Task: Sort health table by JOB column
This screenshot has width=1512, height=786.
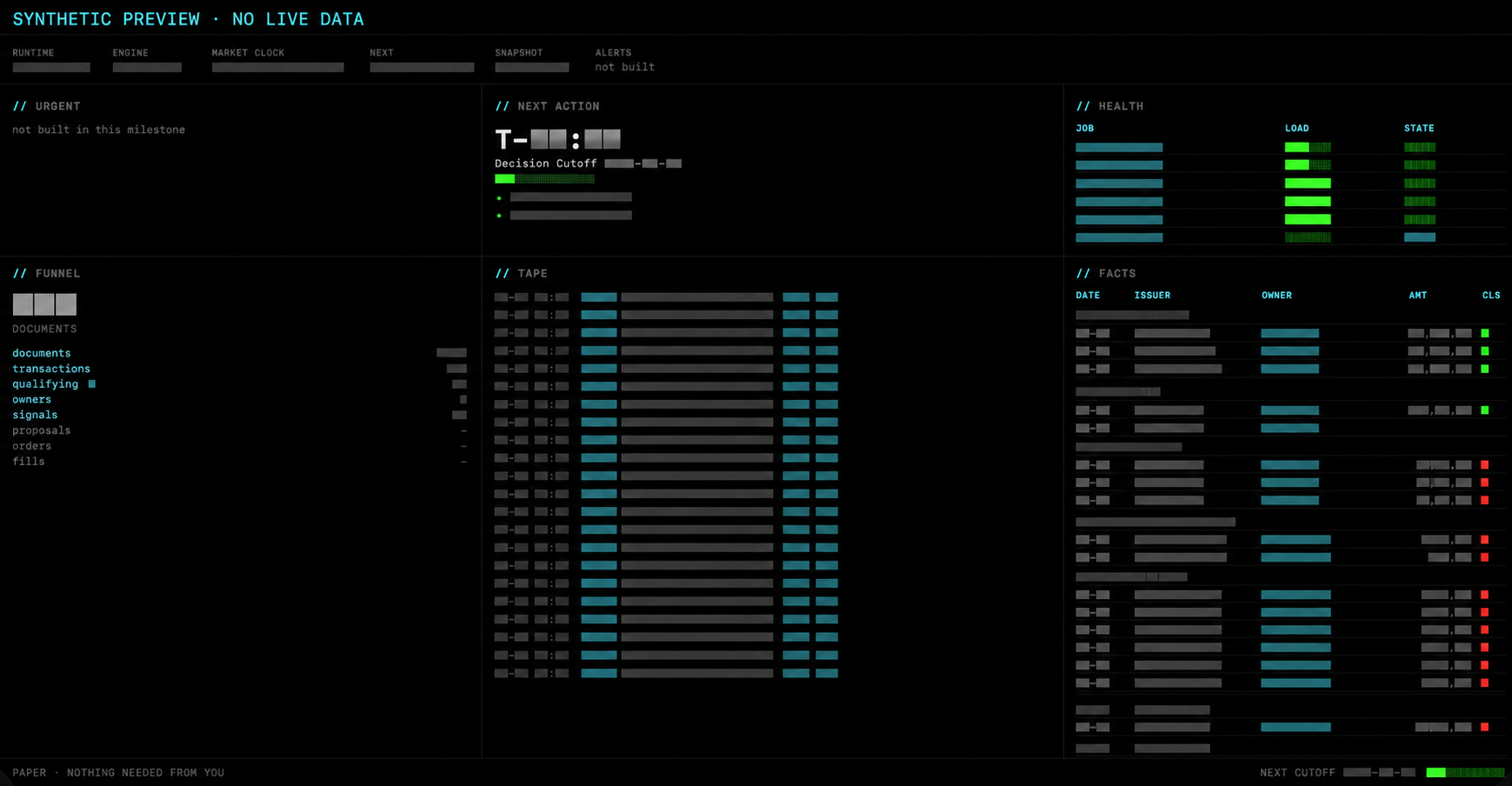Action: tap(1084, 128)
